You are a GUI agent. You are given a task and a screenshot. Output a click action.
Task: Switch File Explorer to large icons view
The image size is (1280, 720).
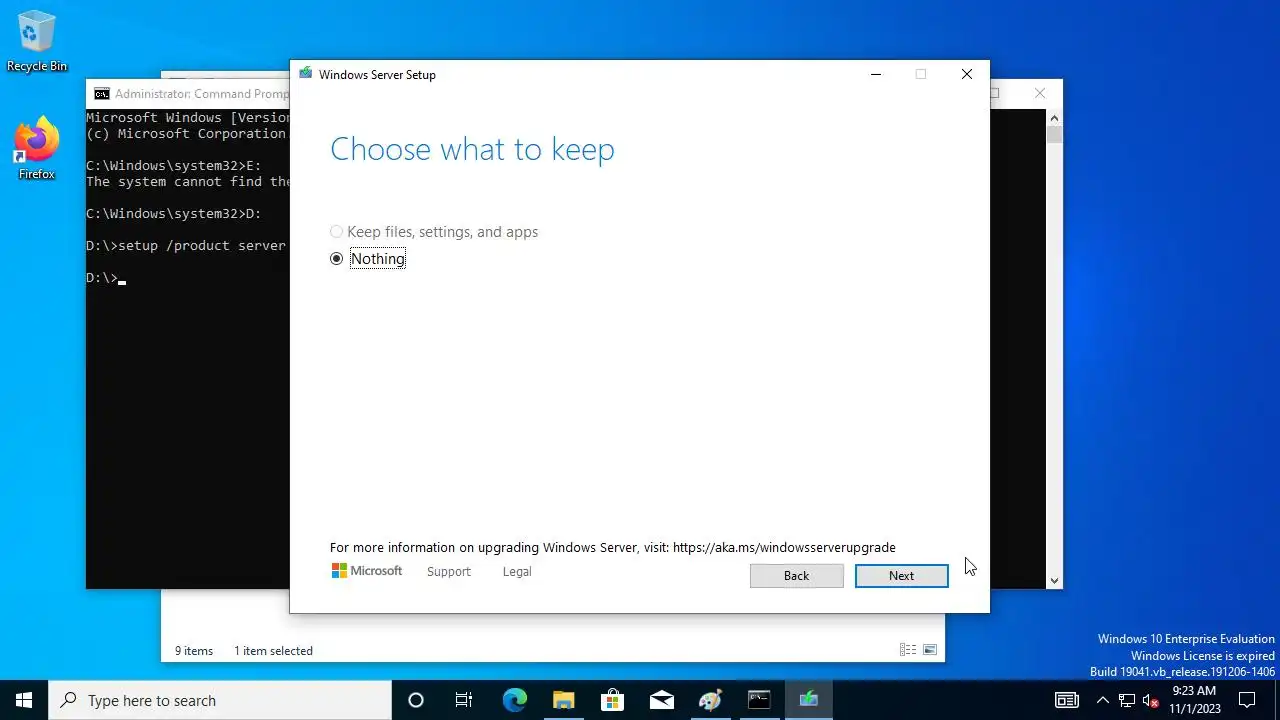[x=930, y=650]
